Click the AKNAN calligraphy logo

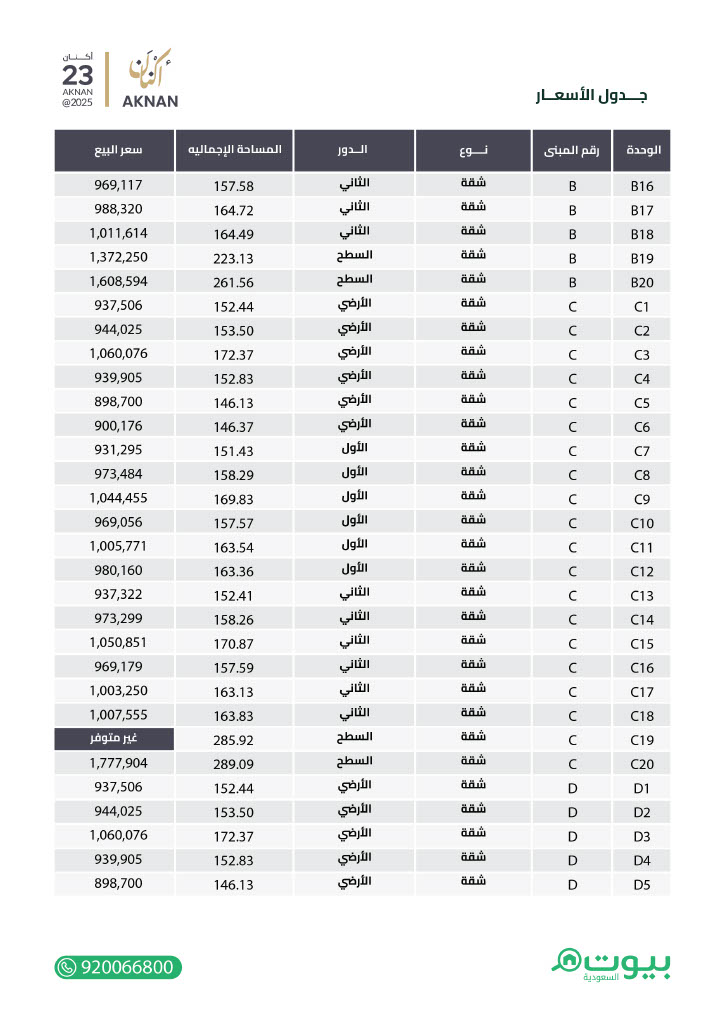(150, 78)
